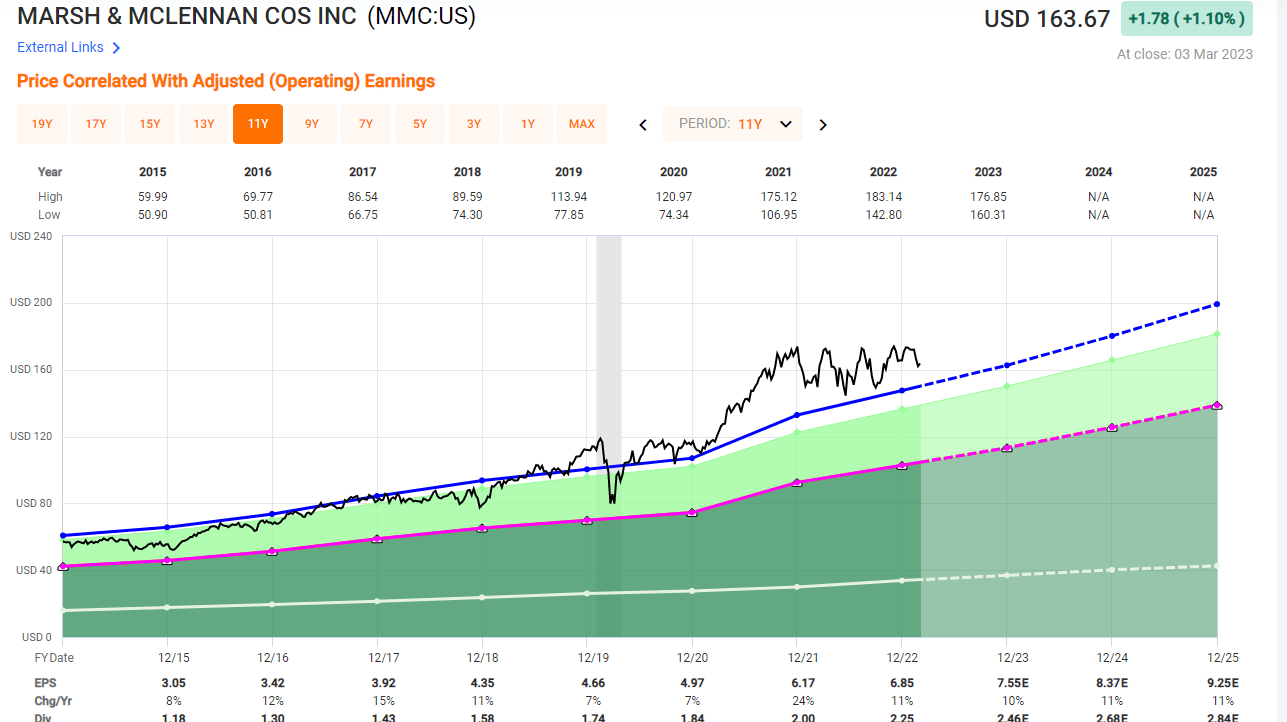Click the magenta triangle marker at 12/25
The image size is (1287, 722).
click(1216, 405)
